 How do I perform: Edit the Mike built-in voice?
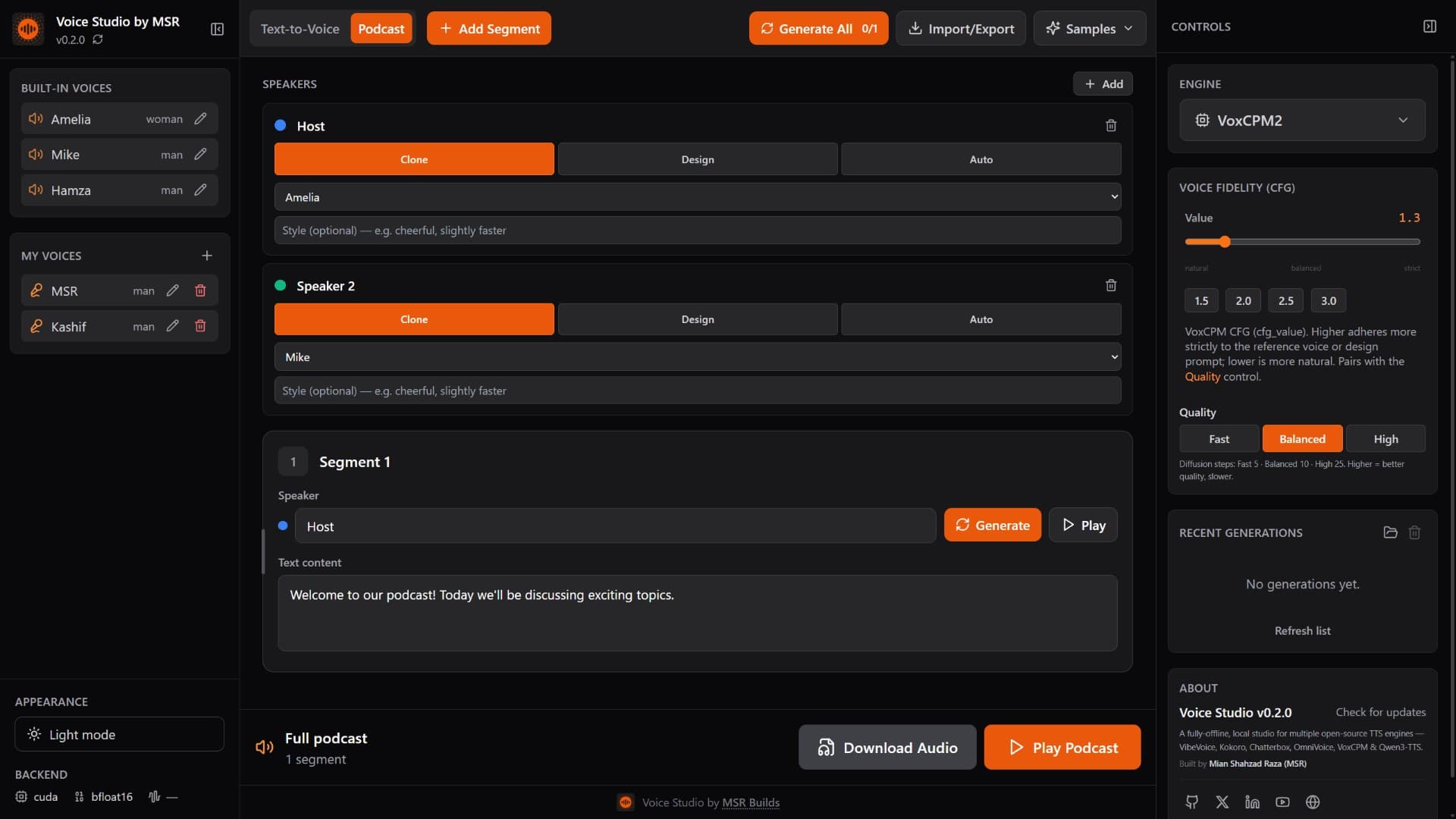pyautogui.click(x=200, y=154)
